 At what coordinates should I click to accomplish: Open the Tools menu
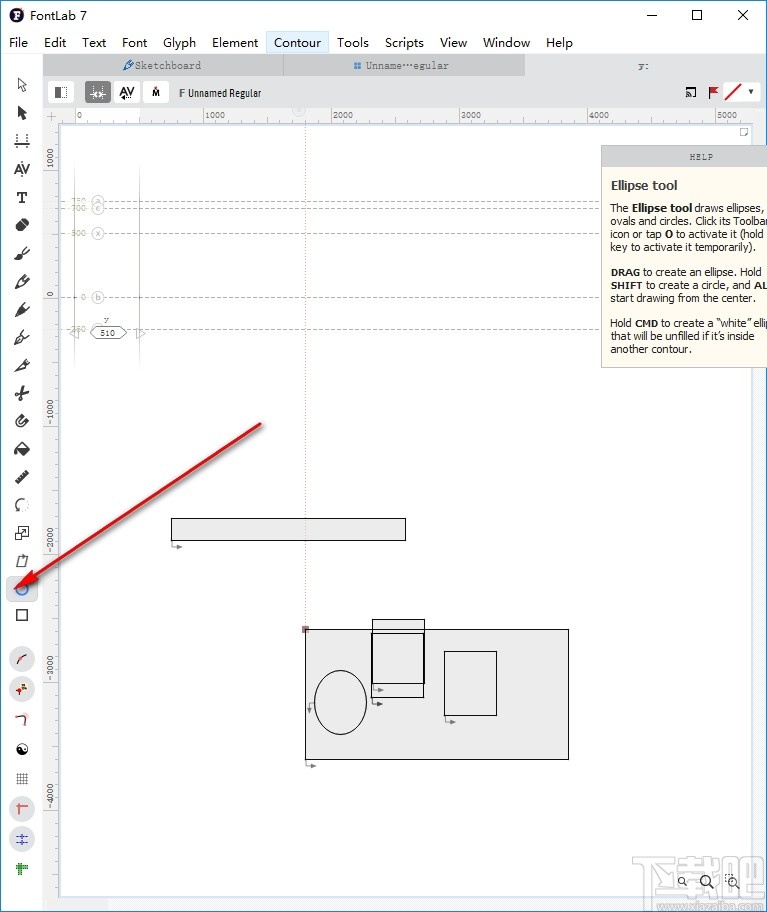[x=352, y=42]
